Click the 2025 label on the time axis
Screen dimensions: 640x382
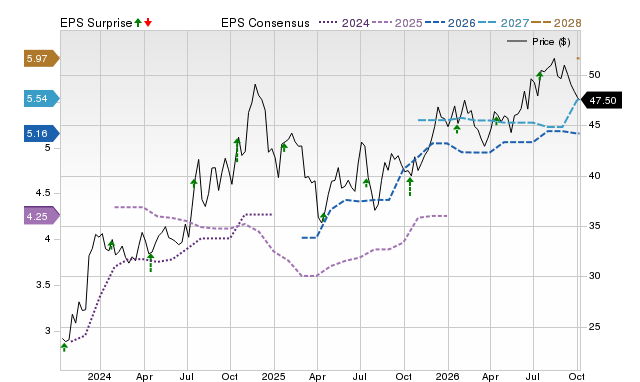(273, 376)
